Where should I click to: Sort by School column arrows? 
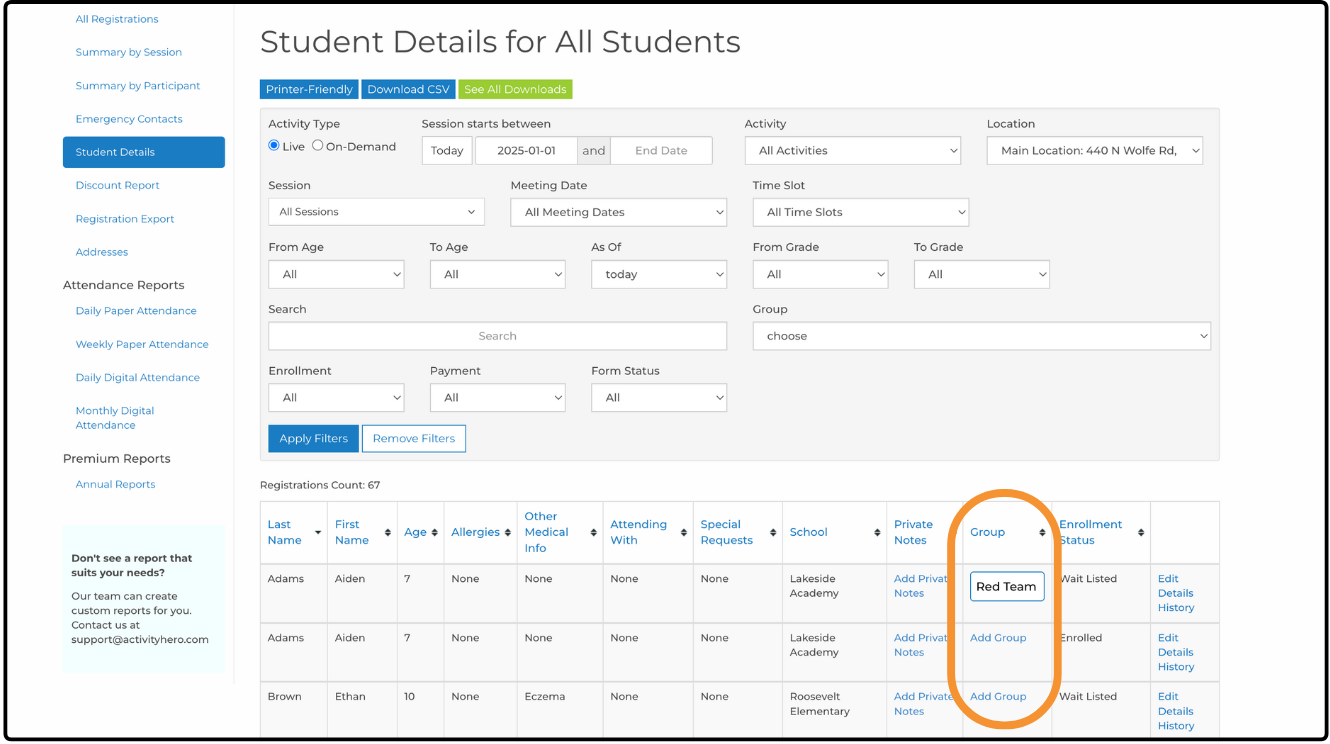coord(877,533)
